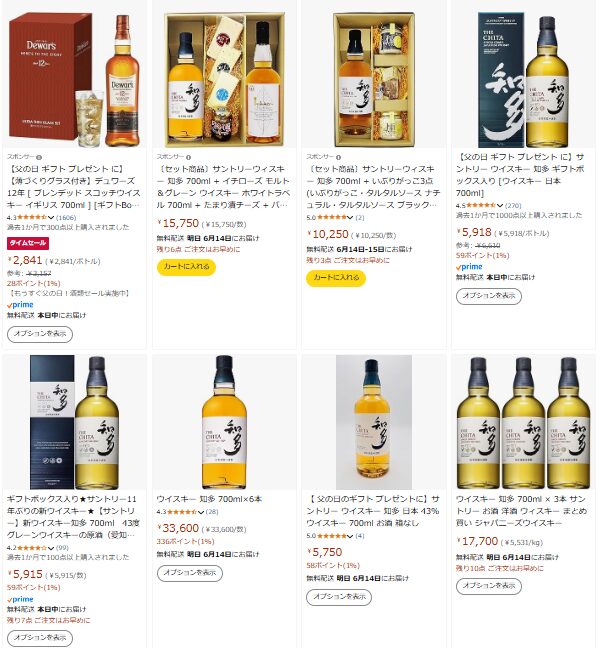Click the prime badge on Chita gift box ¥5,918
The height and width of the screenshot is (648, 607).
469,267
